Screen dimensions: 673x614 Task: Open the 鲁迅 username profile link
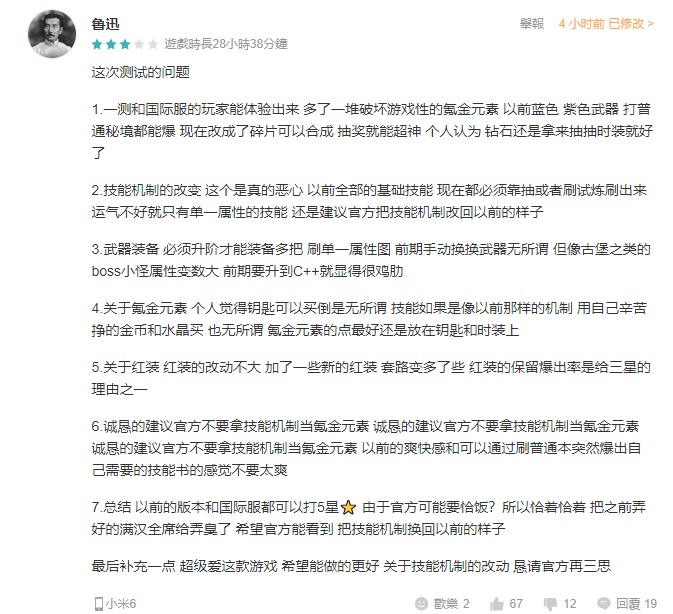click(105, 24)
